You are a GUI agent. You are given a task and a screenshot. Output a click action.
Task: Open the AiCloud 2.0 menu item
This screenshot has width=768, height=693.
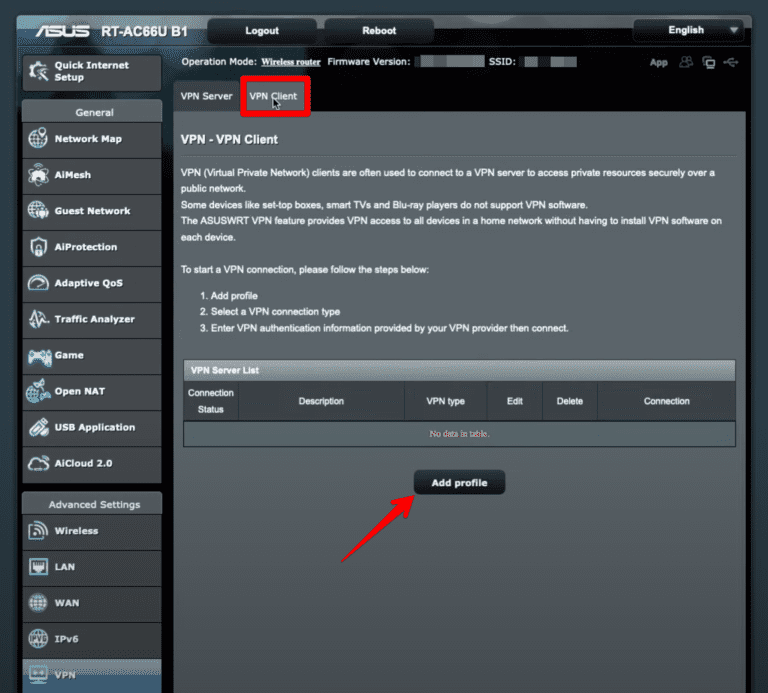[x=92, y=464]
